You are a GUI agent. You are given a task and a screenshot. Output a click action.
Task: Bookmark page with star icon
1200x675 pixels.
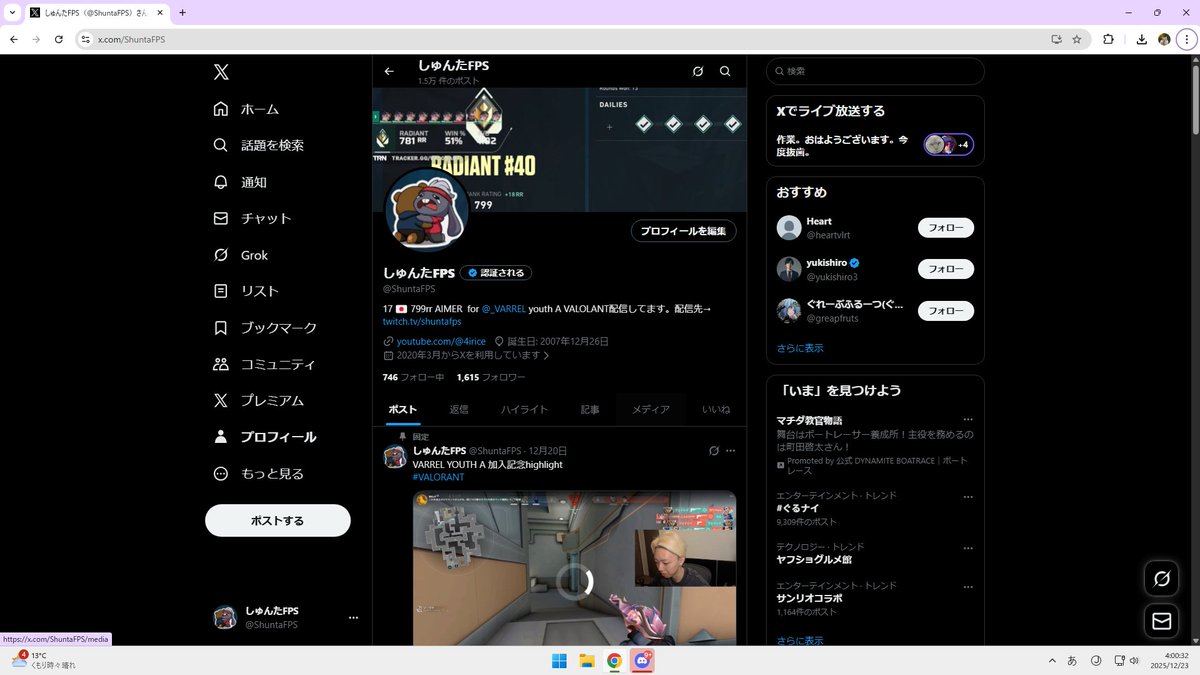1076,39
